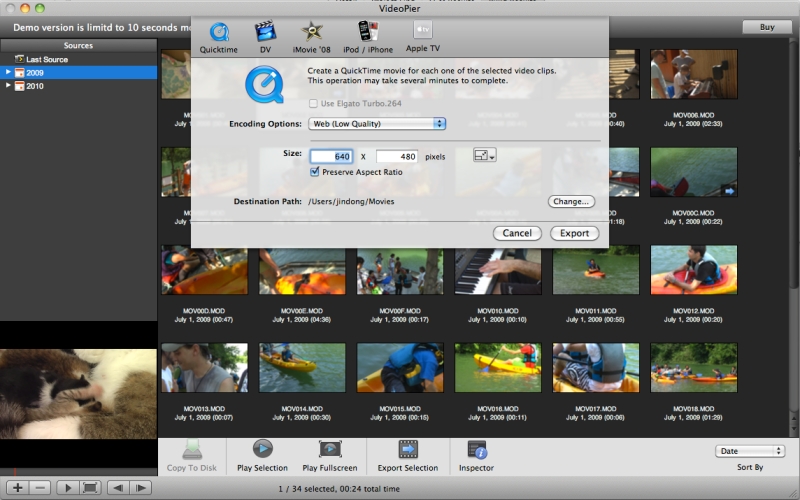Click the scrollbar down arrow

[x=794, y=429]
